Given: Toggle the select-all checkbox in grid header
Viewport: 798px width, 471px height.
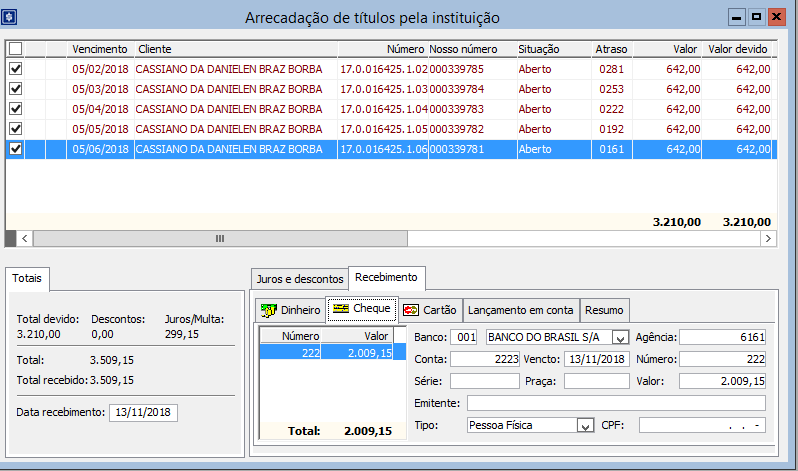Looking at the screenshot, I should (15, 49).
